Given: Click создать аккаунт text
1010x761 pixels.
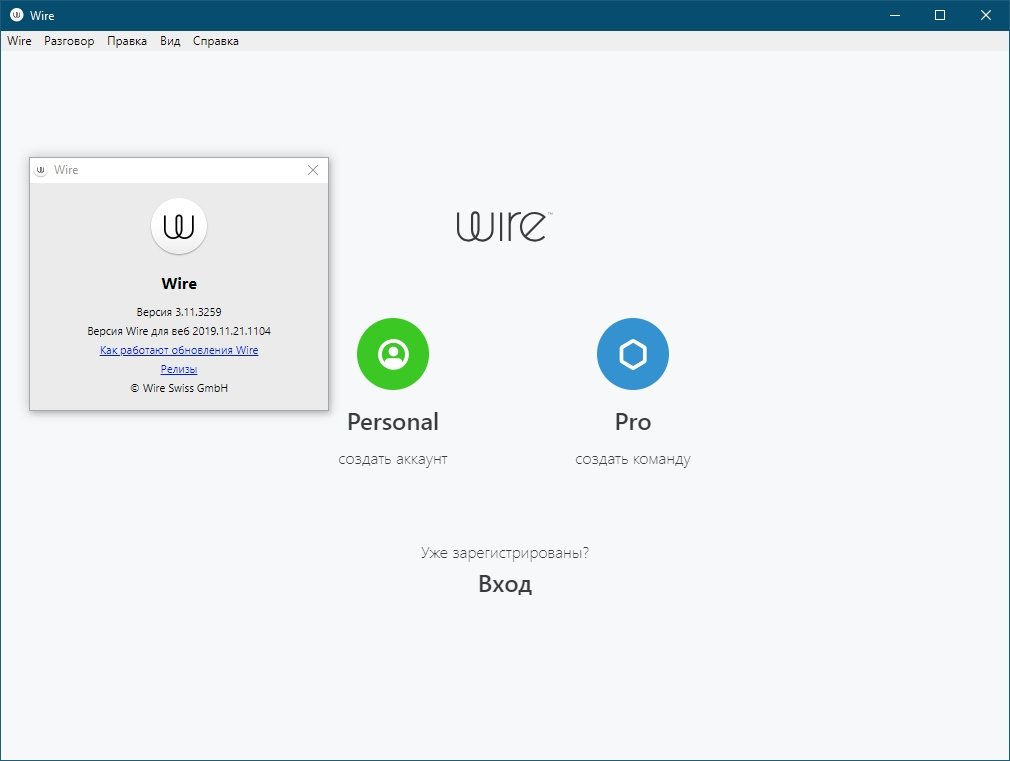Looking at the screenshot, I should coord(393,459).
